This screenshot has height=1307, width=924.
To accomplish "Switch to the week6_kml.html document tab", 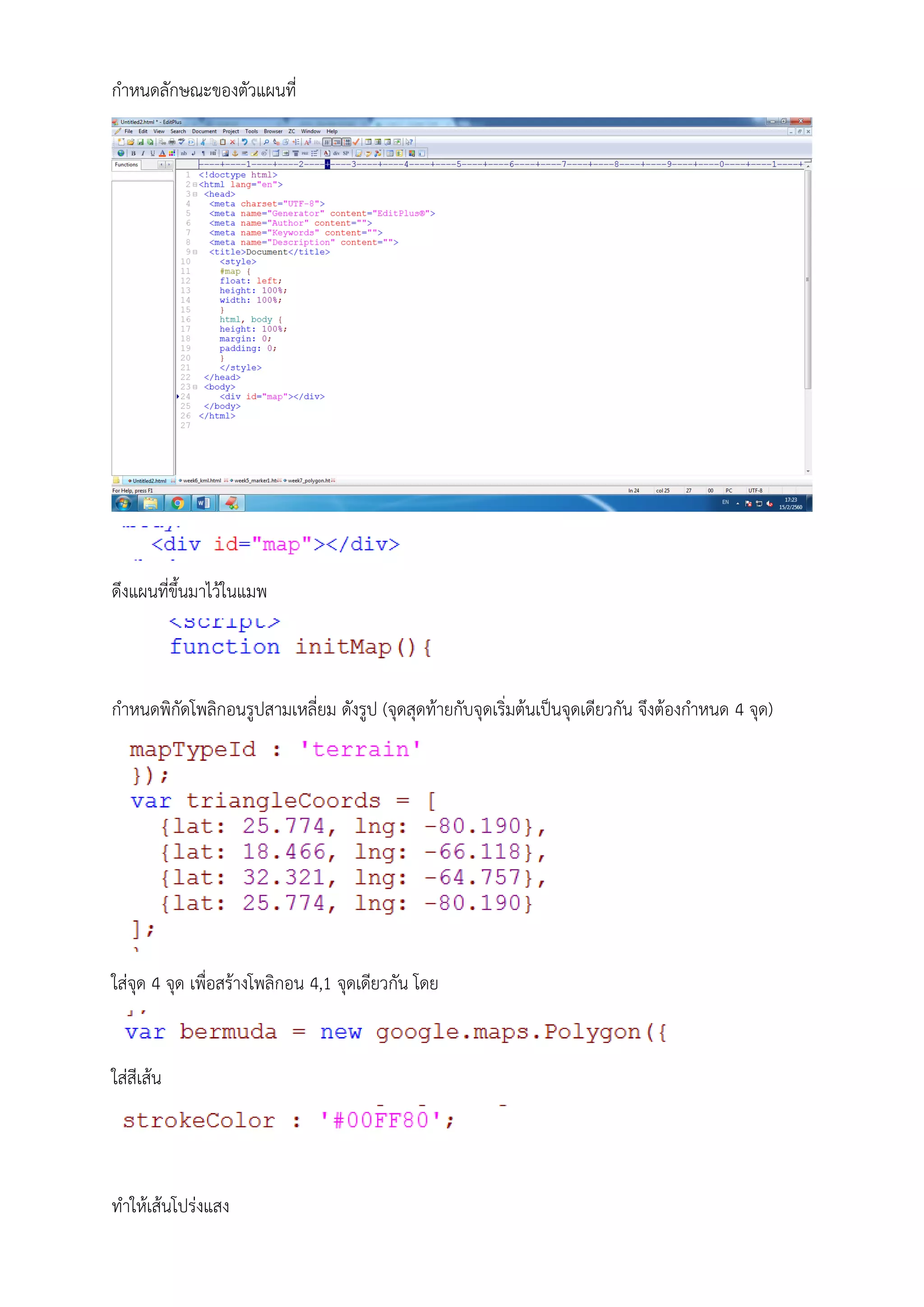I will click(x=201, y=481).
